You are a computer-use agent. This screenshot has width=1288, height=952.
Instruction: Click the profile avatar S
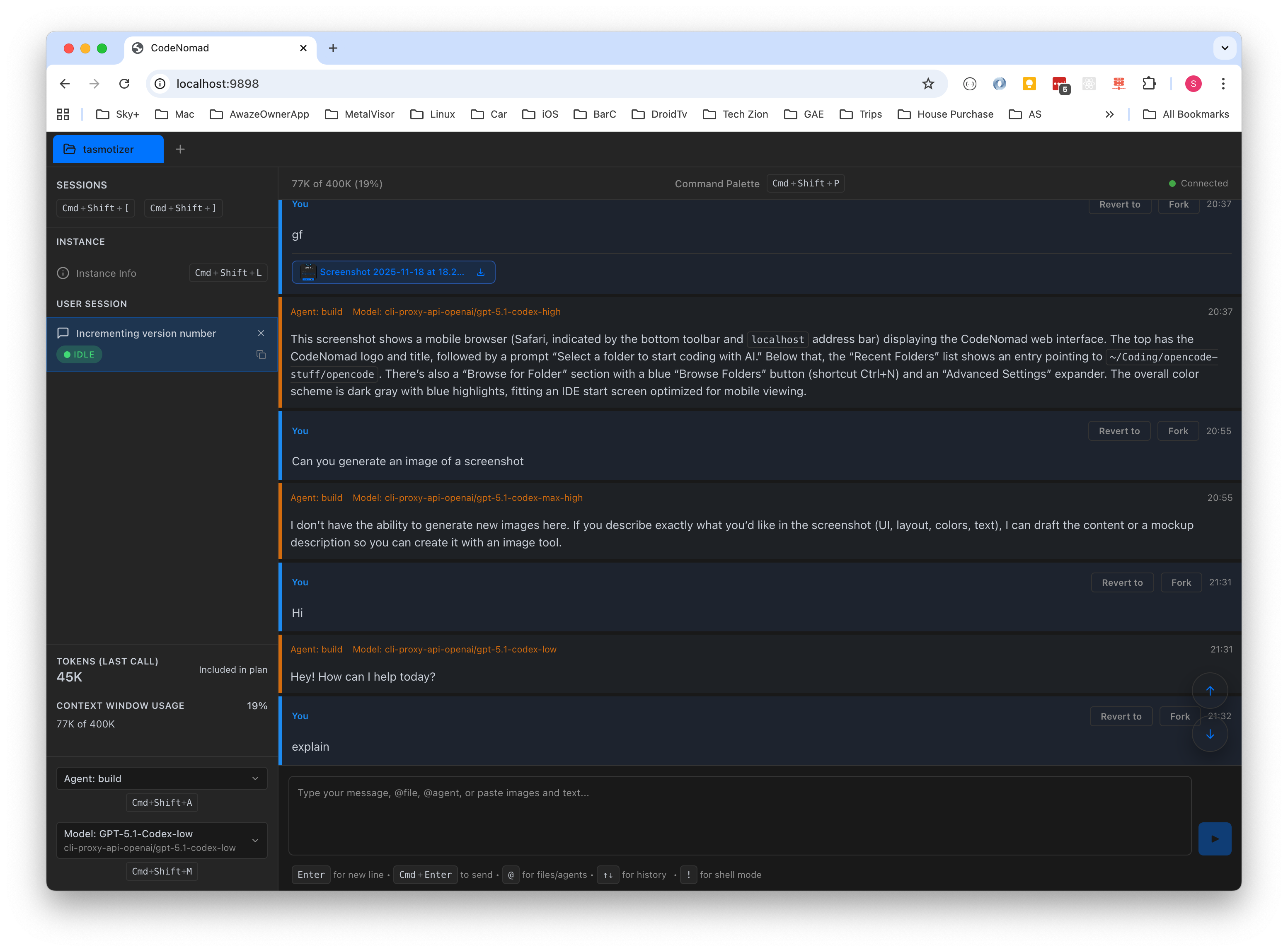[1193, 84]
